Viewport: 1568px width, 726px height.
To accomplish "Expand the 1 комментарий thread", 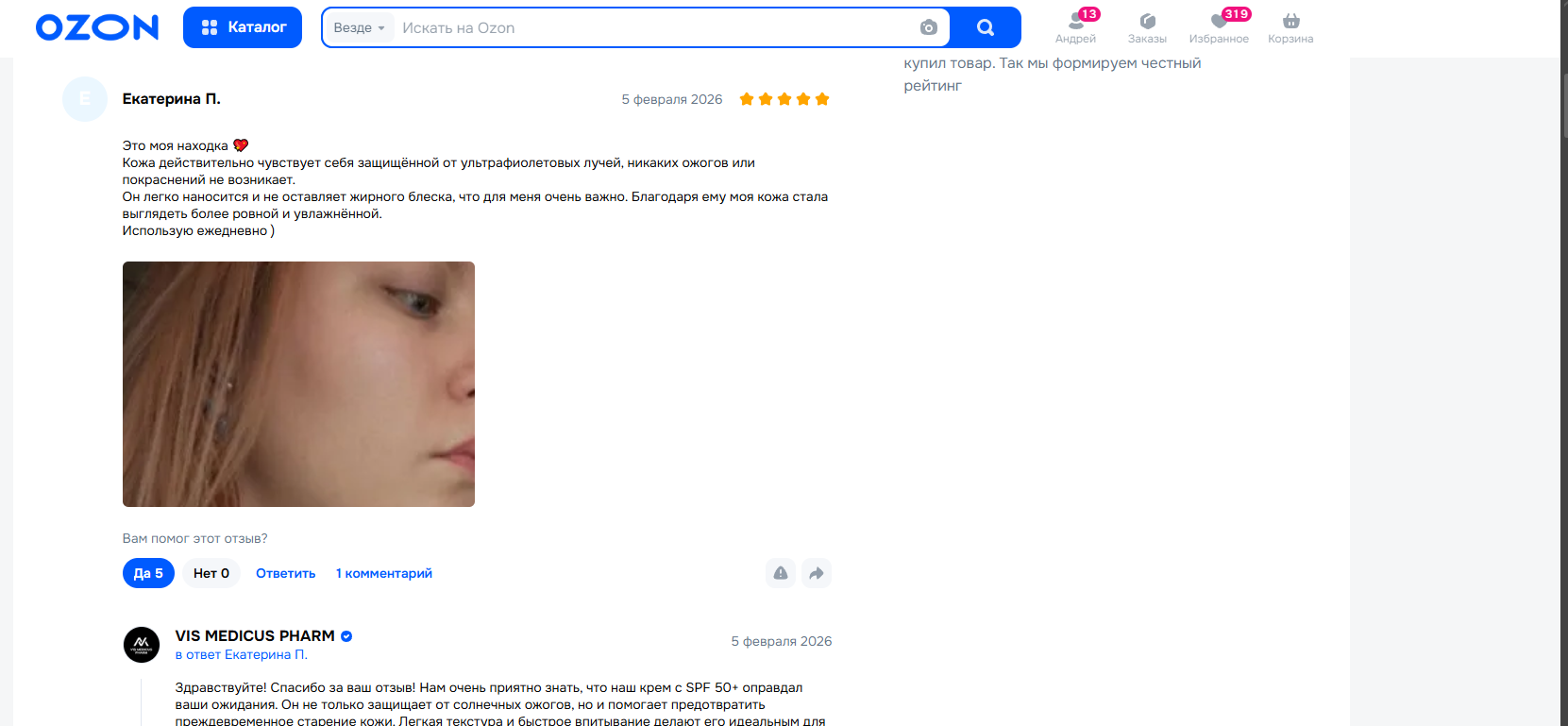I will coord(384,573).
